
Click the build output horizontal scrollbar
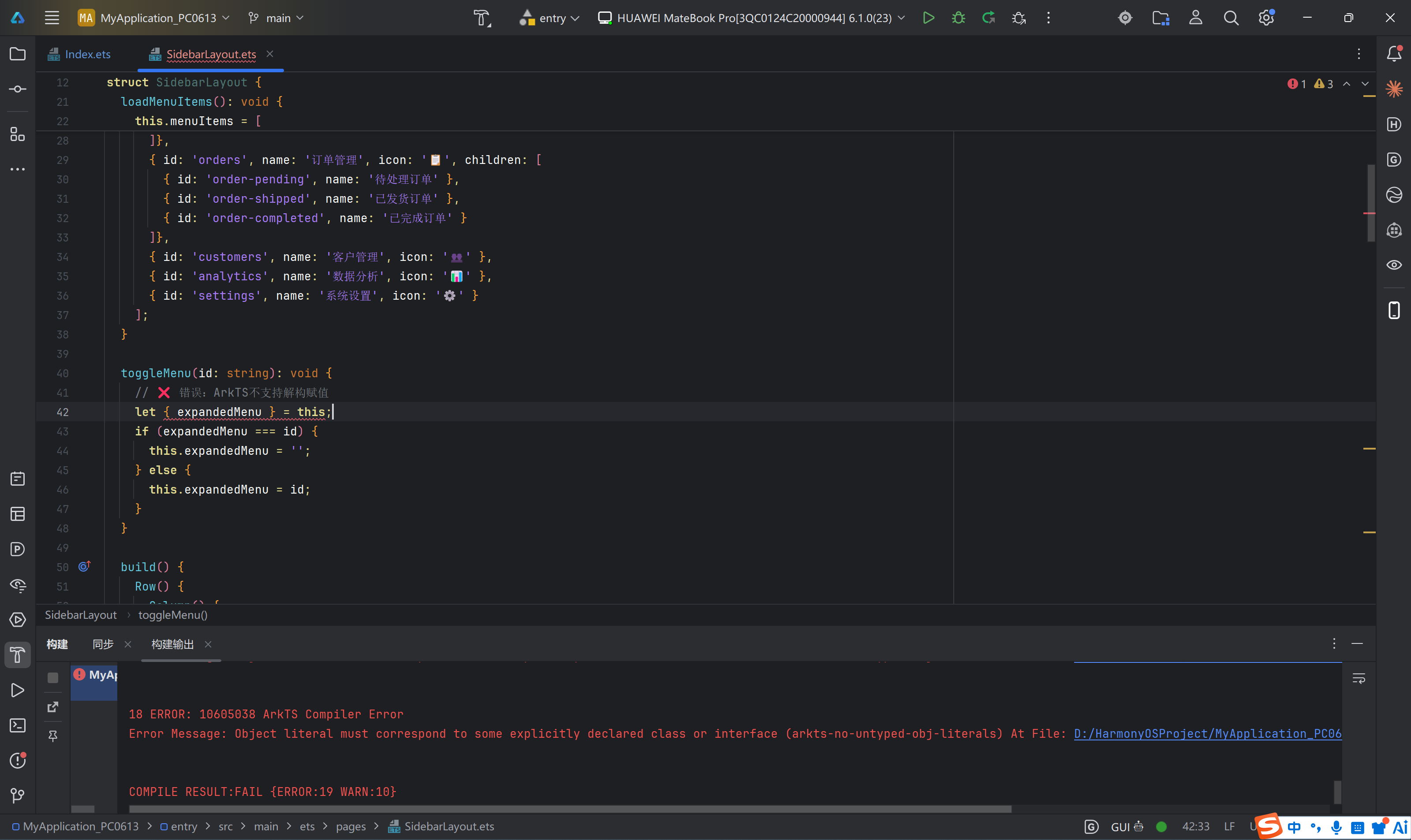tap(570, 809)
